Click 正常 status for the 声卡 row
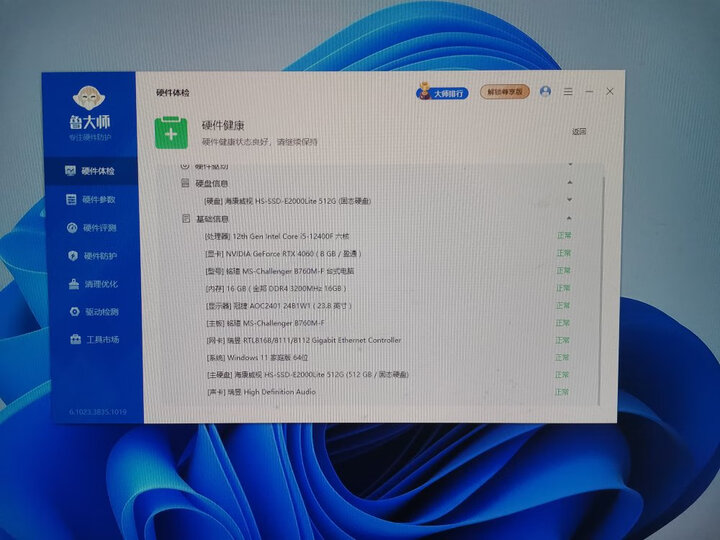The width and height of the screenshot is (720, 540). 562,392
